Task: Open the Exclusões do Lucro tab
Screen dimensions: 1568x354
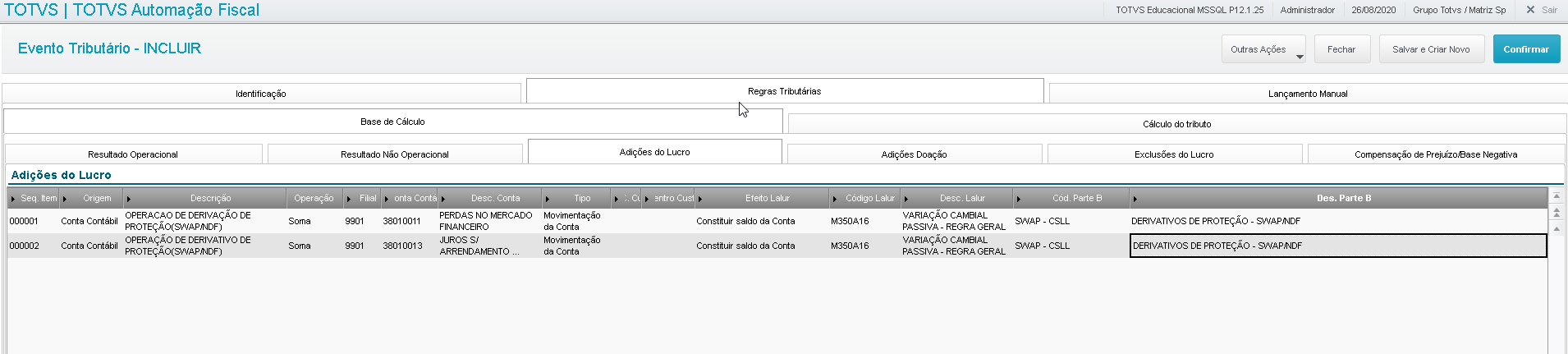Action: pos(1174,154)
